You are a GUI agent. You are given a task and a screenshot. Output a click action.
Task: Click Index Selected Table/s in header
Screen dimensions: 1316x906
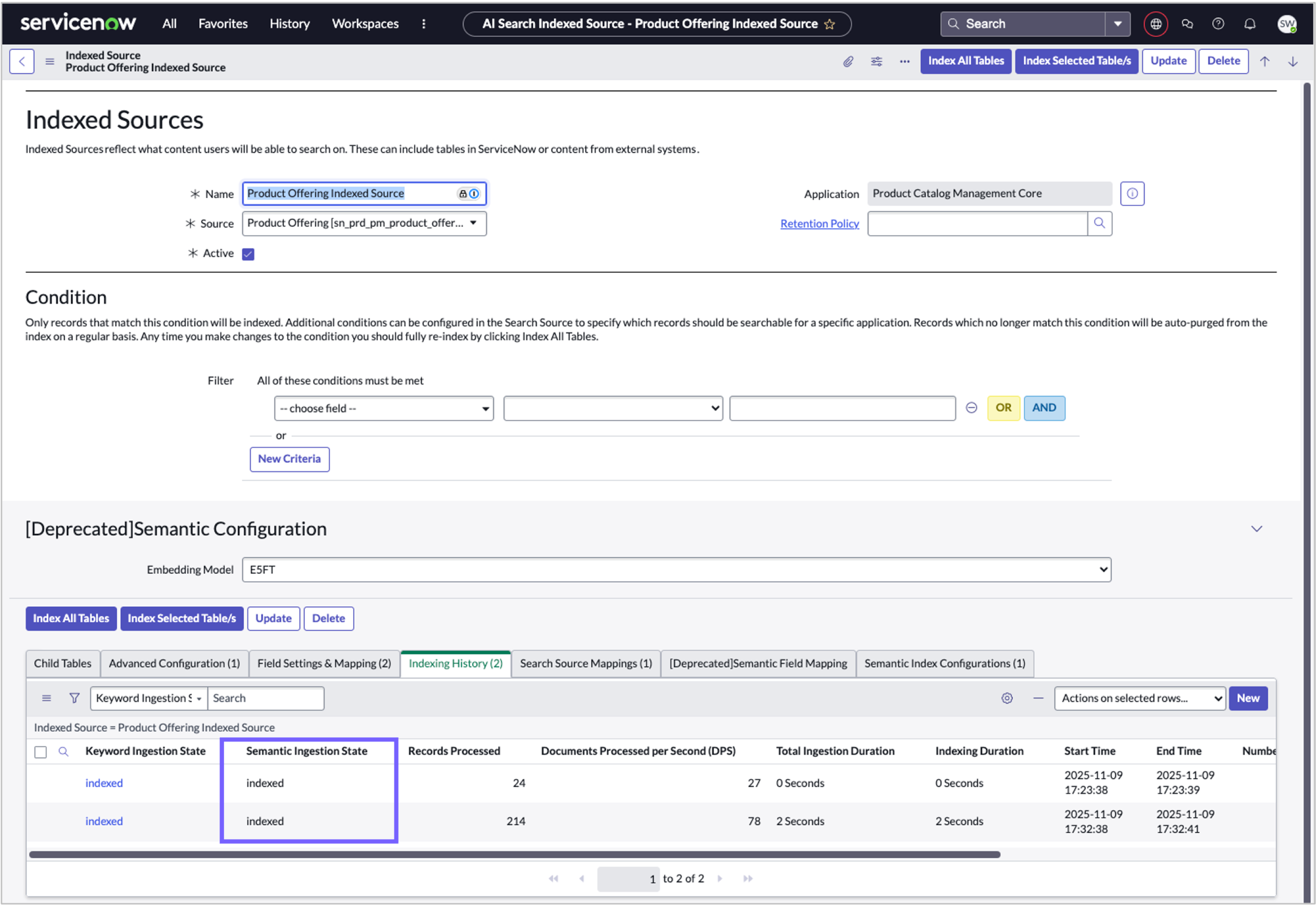click(1076, 61)
